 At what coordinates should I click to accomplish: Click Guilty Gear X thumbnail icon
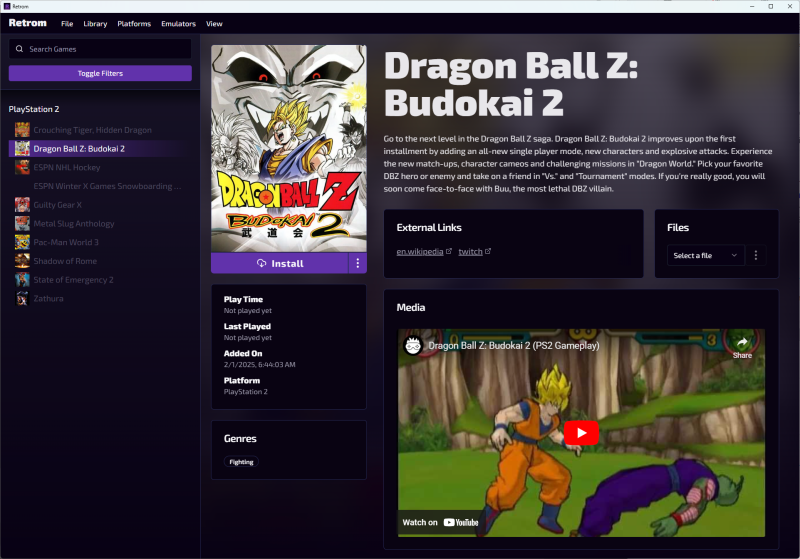22,205
